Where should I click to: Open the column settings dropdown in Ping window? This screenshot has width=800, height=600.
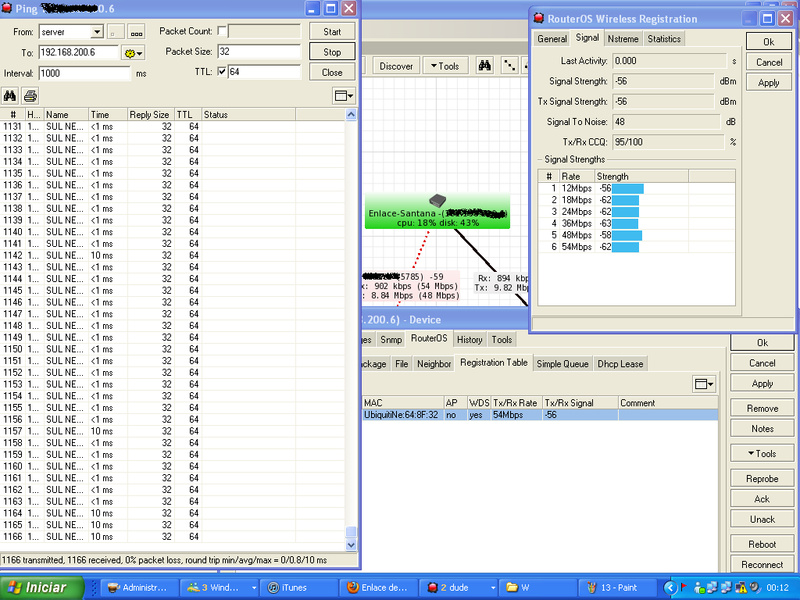pos(344,96)
